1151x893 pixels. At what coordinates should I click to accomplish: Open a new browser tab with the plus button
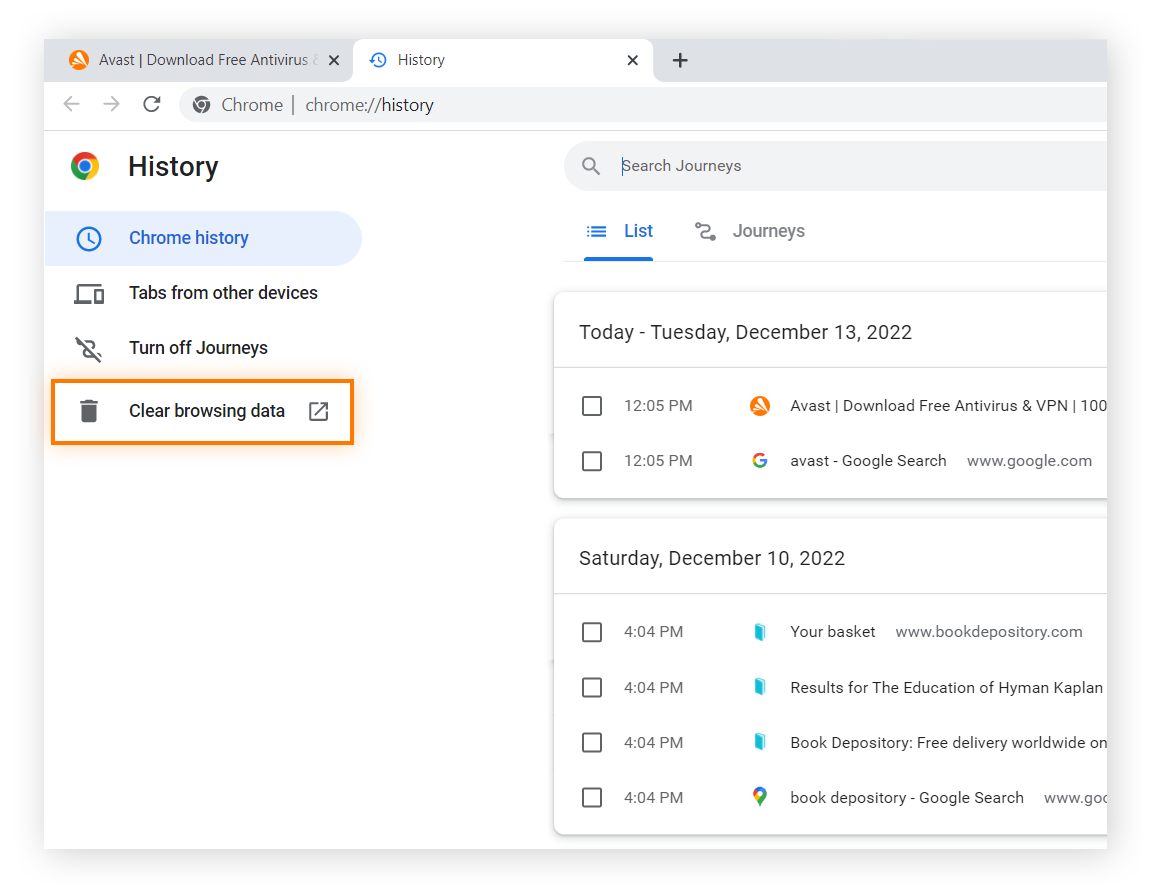coord(680,60)
